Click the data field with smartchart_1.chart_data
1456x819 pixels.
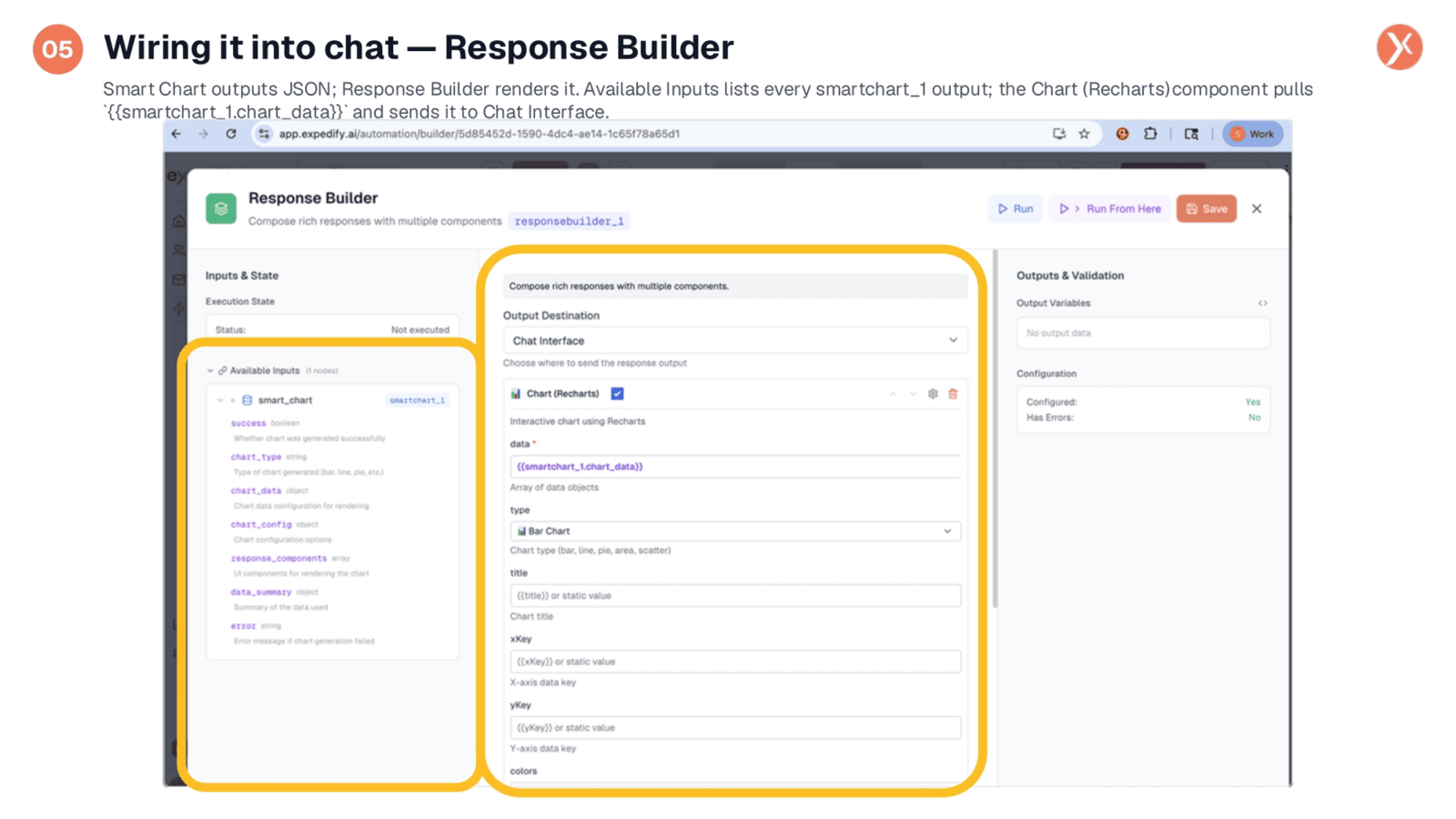(x=735, y=466)
